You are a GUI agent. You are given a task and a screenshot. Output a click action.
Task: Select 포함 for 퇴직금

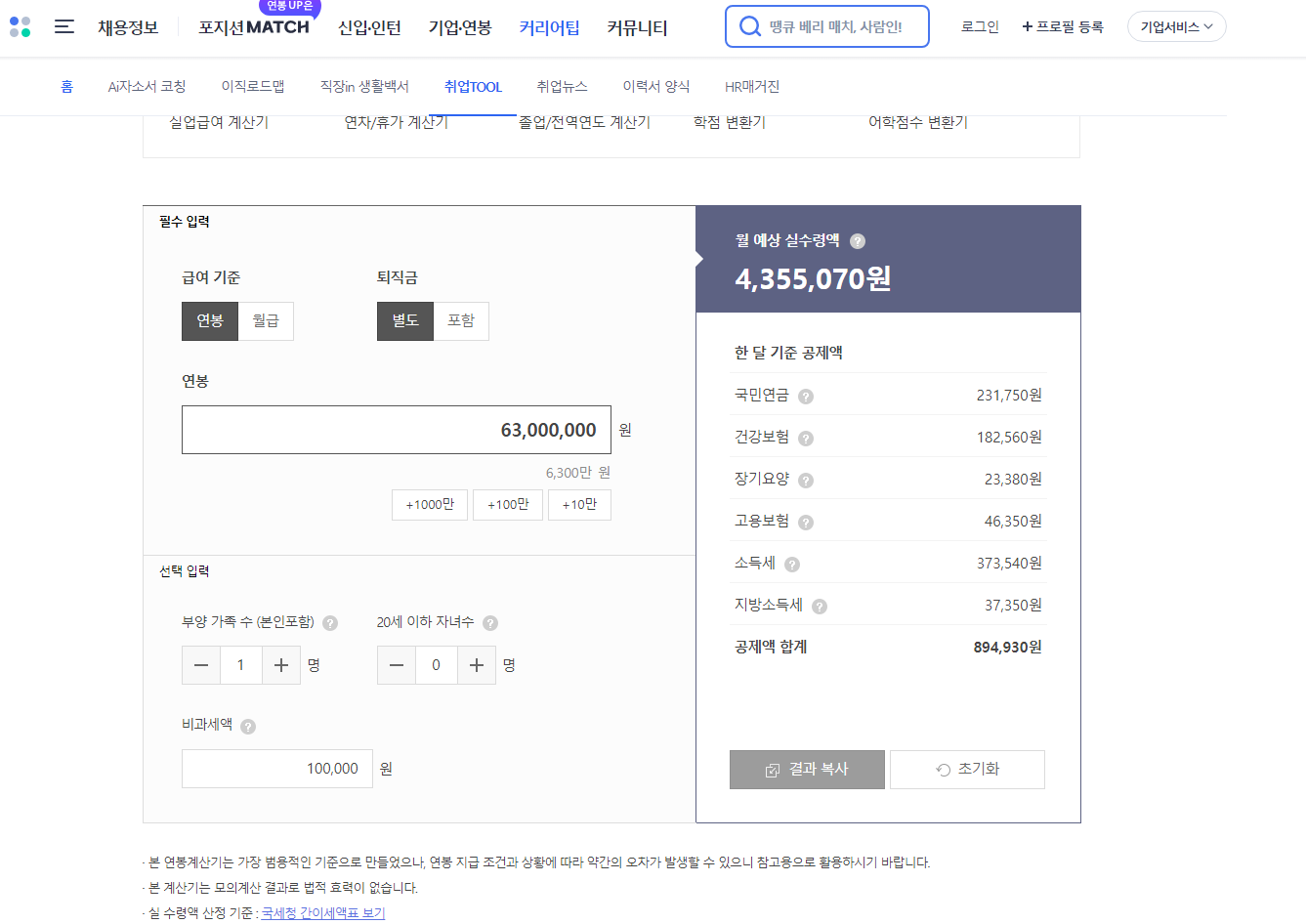pyautogui.click(x=461, y=321)
